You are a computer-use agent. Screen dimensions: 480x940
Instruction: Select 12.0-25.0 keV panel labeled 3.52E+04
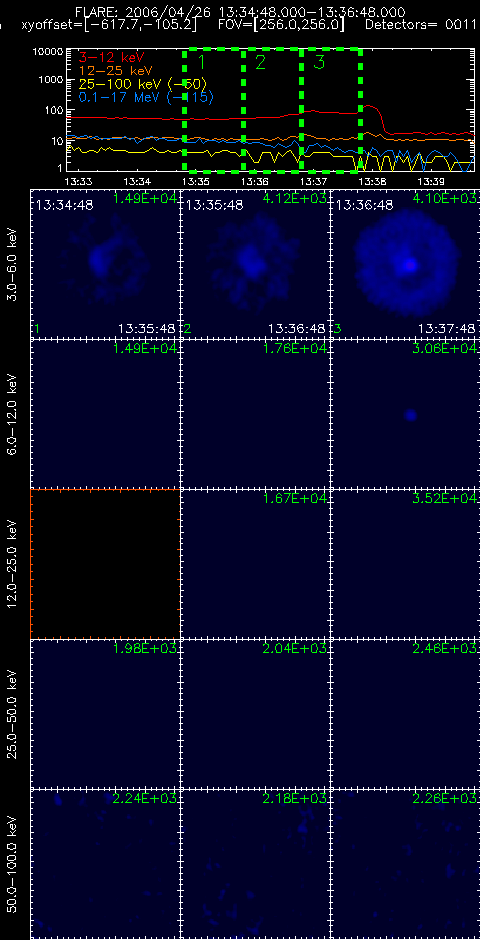405,564
